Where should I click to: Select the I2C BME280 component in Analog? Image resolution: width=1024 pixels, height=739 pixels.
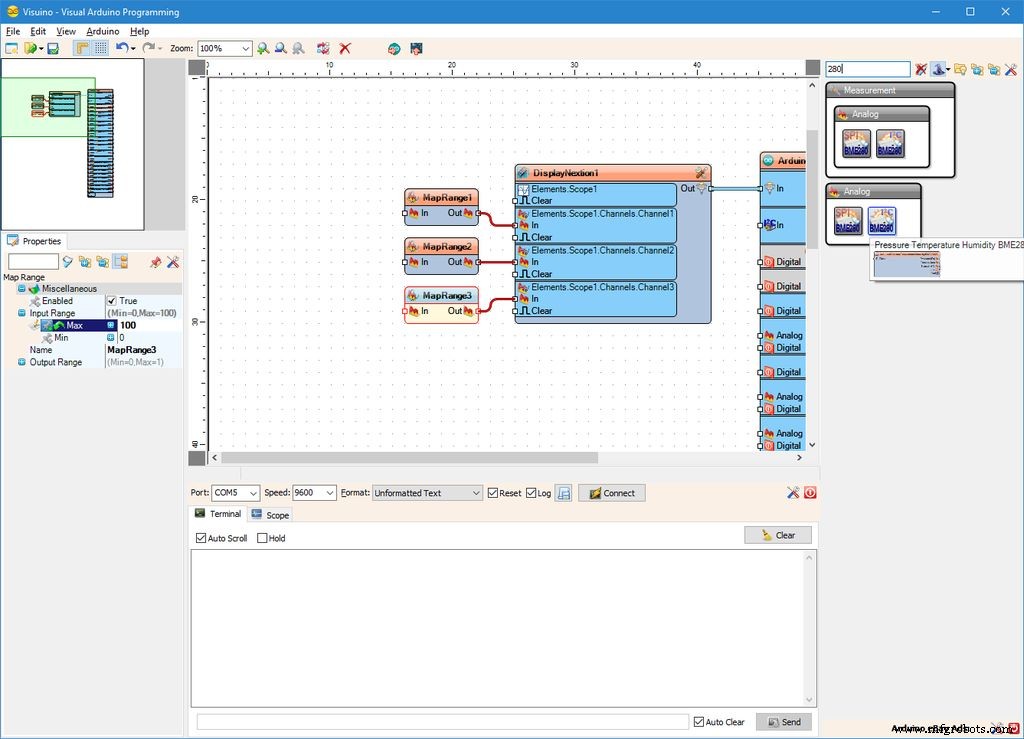881,220
